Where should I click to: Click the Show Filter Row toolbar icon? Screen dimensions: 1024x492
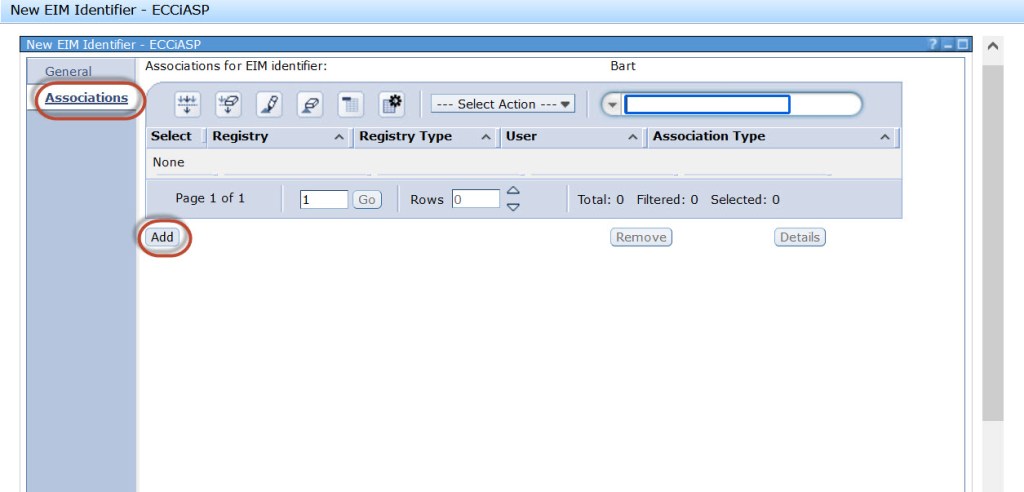coord(187,104)
